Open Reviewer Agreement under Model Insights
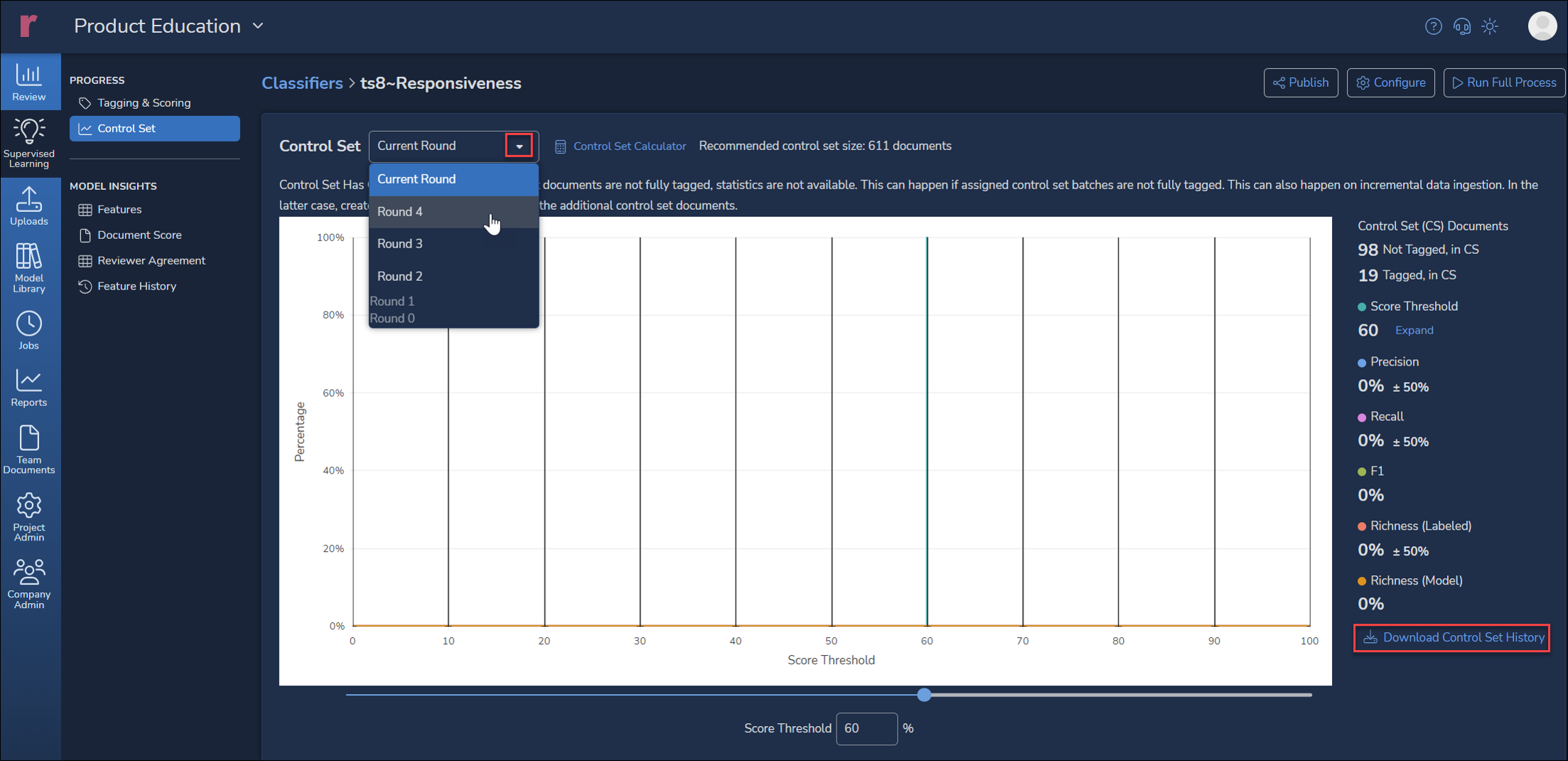Image resolution: width=1568 pixels, height=761 pixels. pyautogui.click(x=151, y=261)
